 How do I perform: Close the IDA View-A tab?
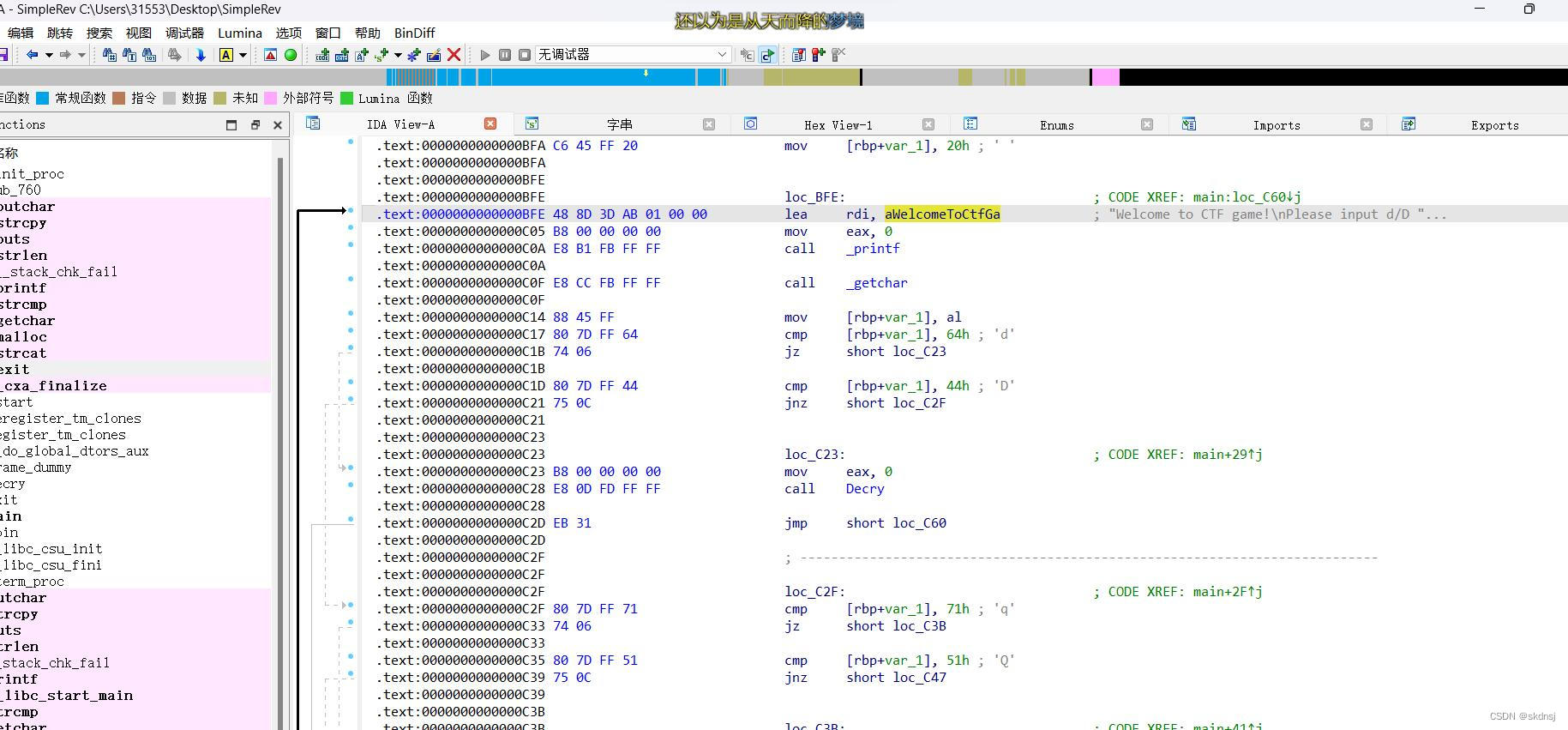click(490, 124)
